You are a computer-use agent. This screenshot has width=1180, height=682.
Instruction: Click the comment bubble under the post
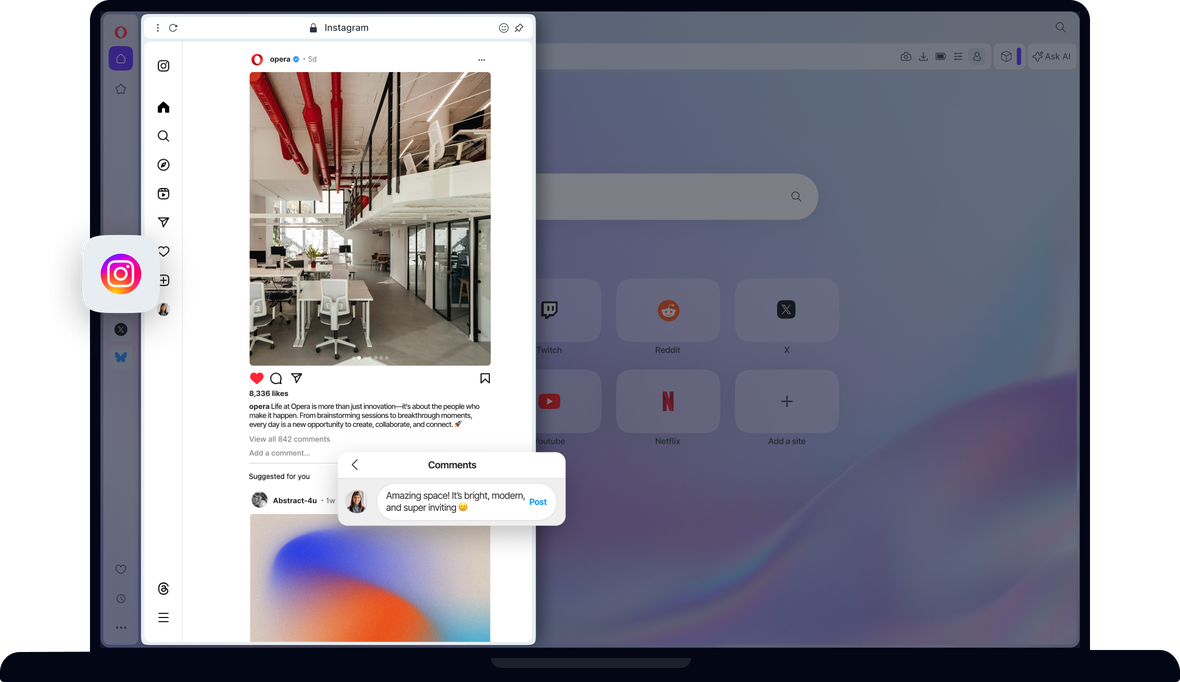pyautogui.click(x=276, y=379)
